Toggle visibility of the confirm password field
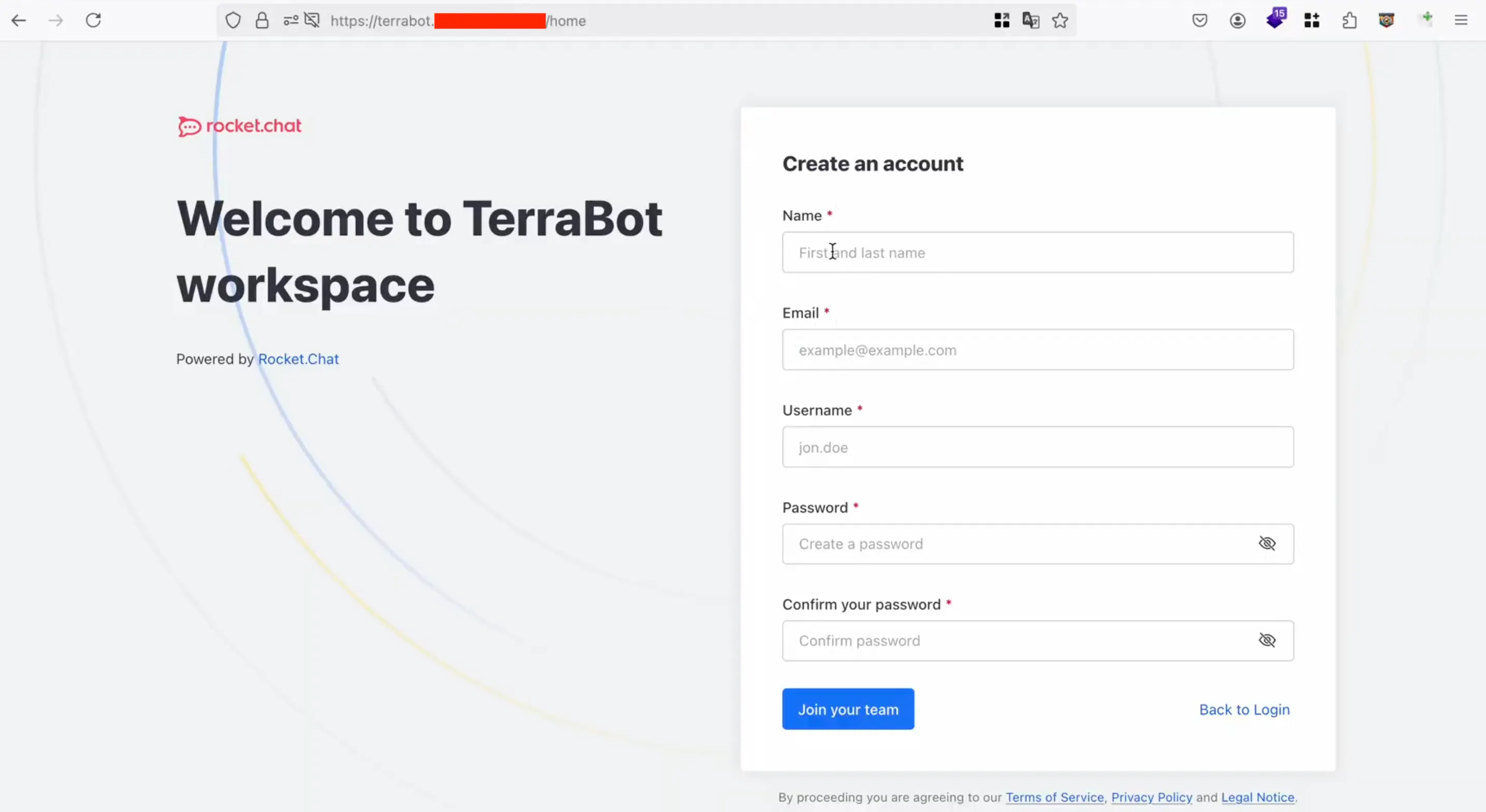 coord(1267,640)
